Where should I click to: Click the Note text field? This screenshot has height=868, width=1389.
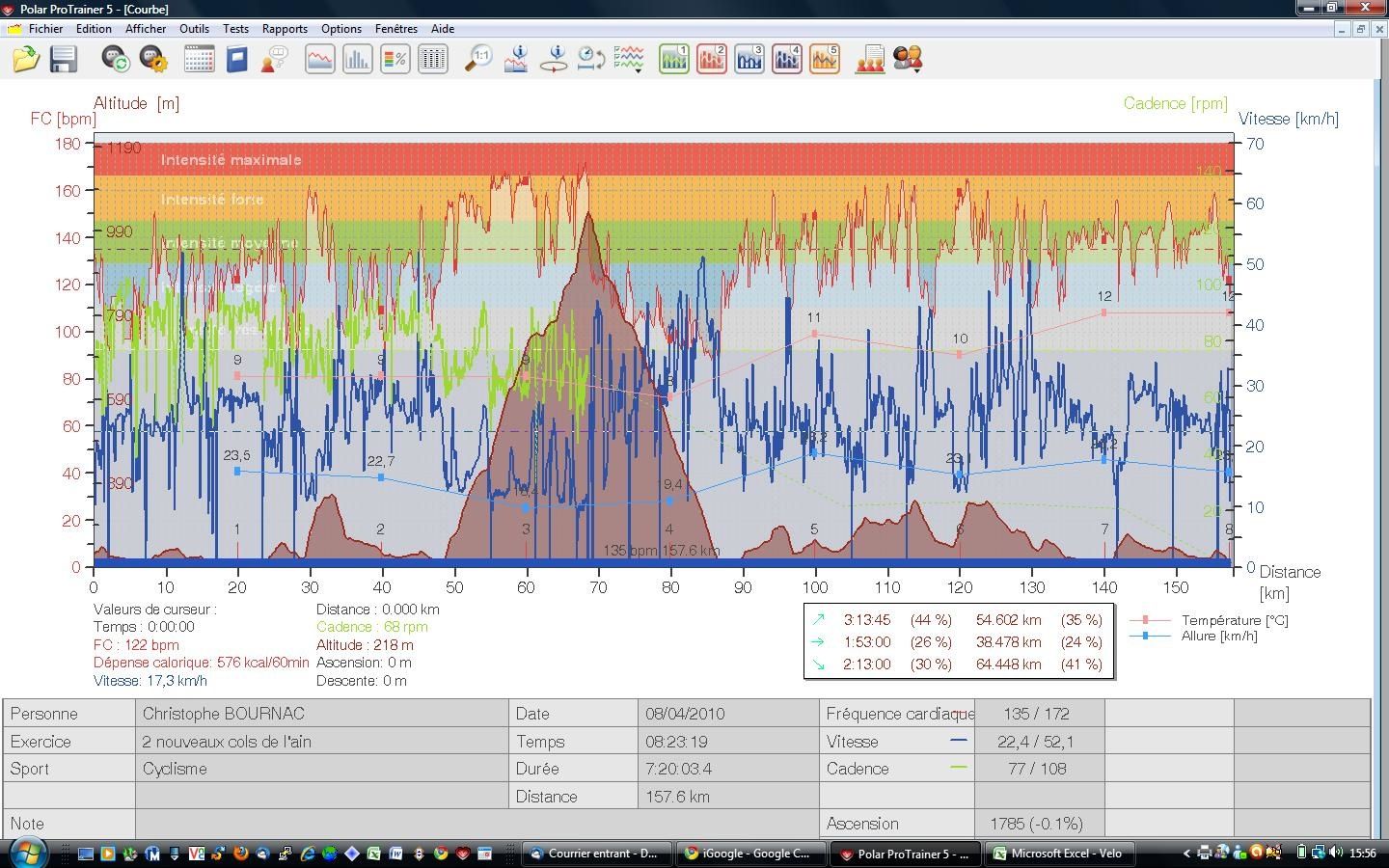coord(477,824)
